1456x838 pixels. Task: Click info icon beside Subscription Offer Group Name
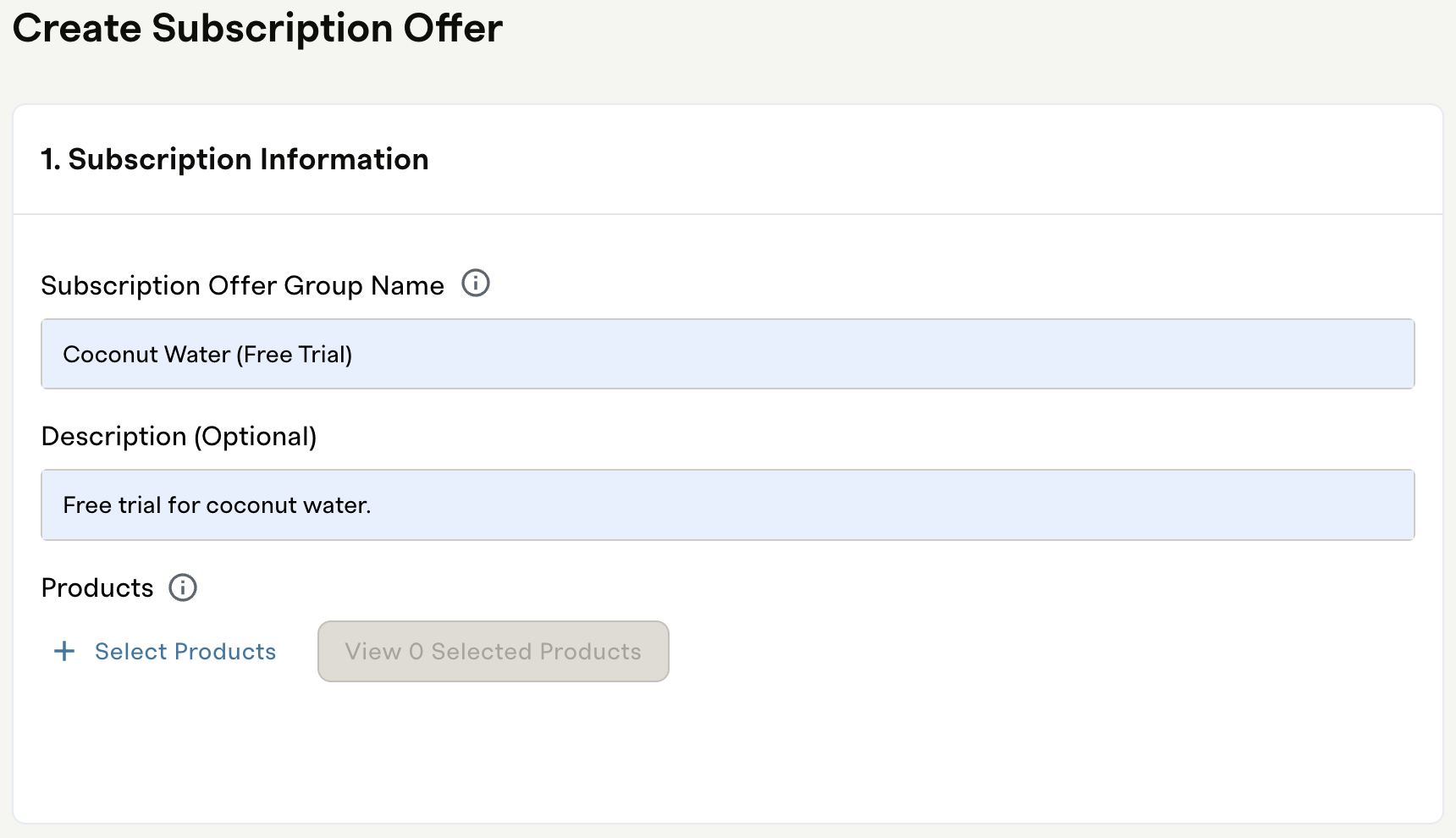tap(476, 283)
